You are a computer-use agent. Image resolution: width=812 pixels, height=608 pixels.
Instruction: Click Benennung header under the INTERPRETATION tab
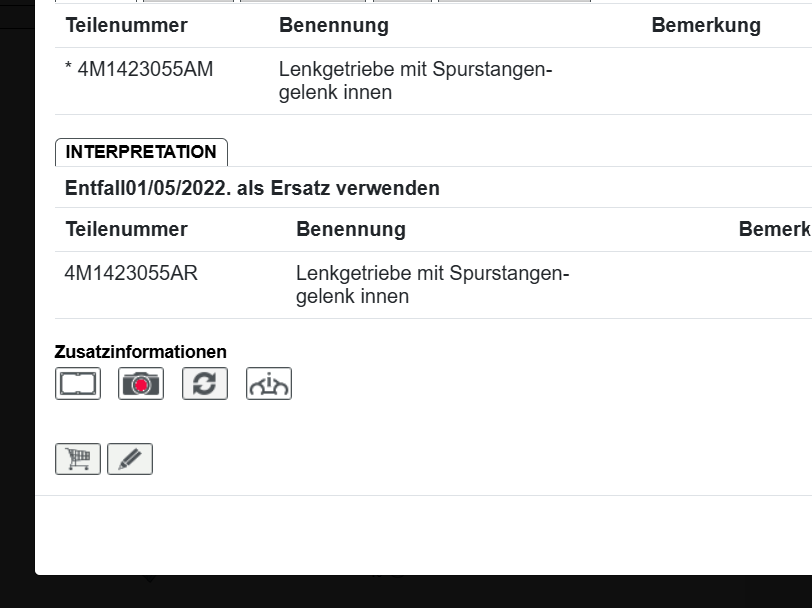[x=351, y=229]
